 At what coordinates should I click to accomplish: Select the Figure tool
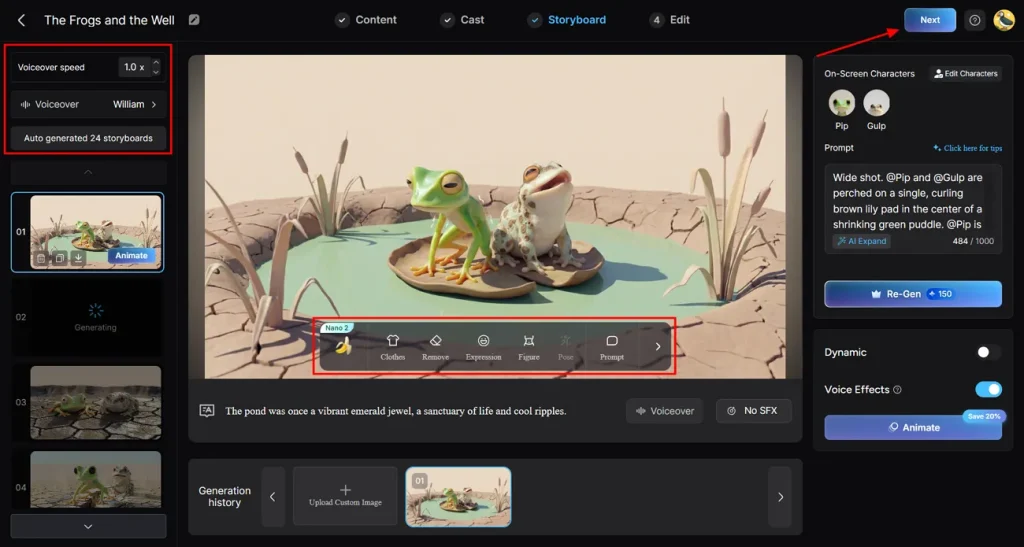pyautogui.click(x=529, y=346)
